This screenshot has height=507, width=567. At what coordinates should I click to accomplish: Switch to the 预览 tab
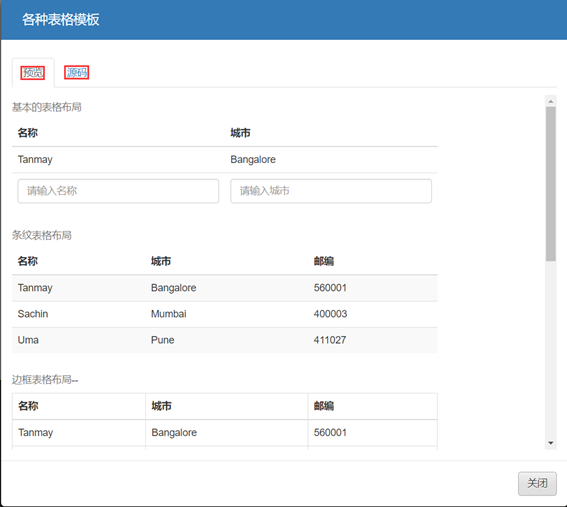pos(33,73)
